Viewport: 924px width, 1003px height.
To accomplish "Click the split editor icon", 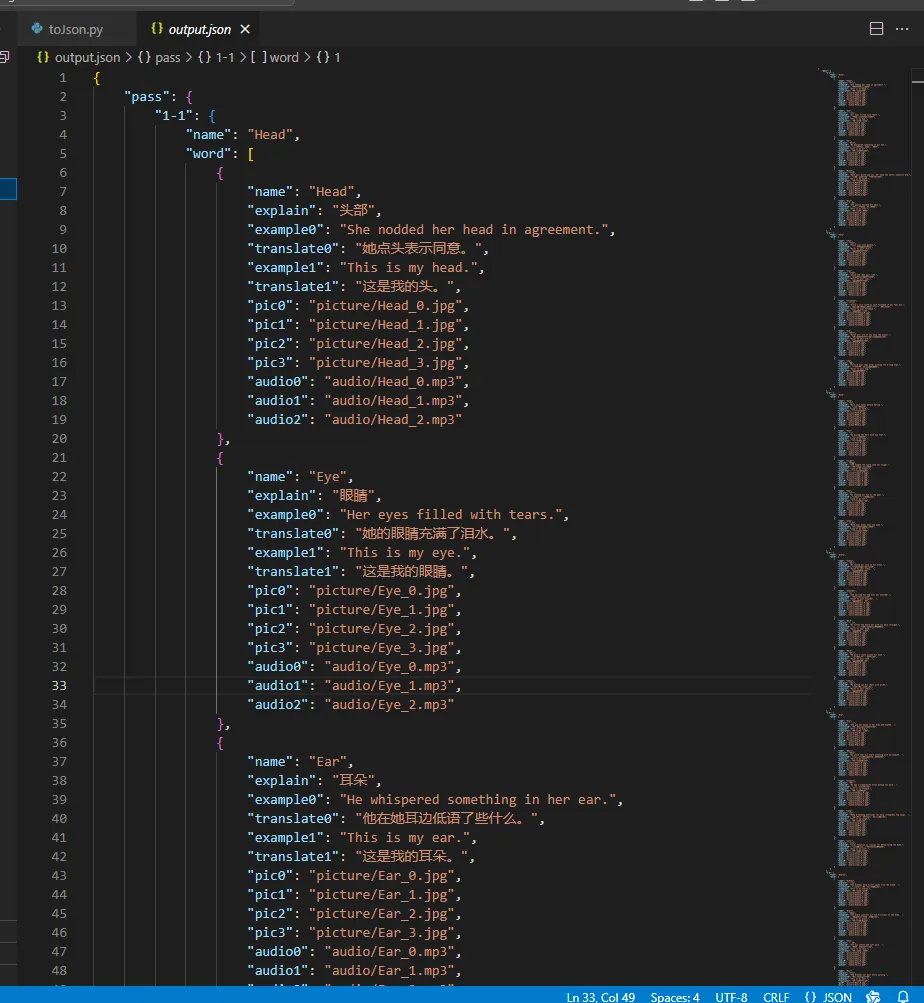I will click(877, 29).
